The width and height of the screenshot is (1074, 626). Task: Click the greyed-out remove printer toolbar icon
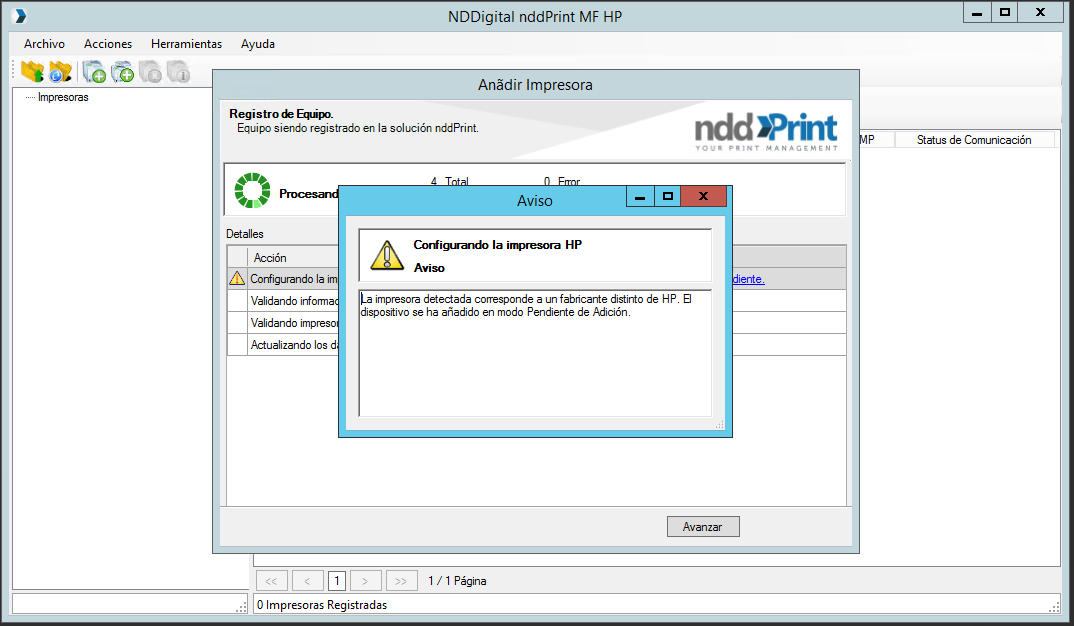pyautogui.click(x=150, y=72)
